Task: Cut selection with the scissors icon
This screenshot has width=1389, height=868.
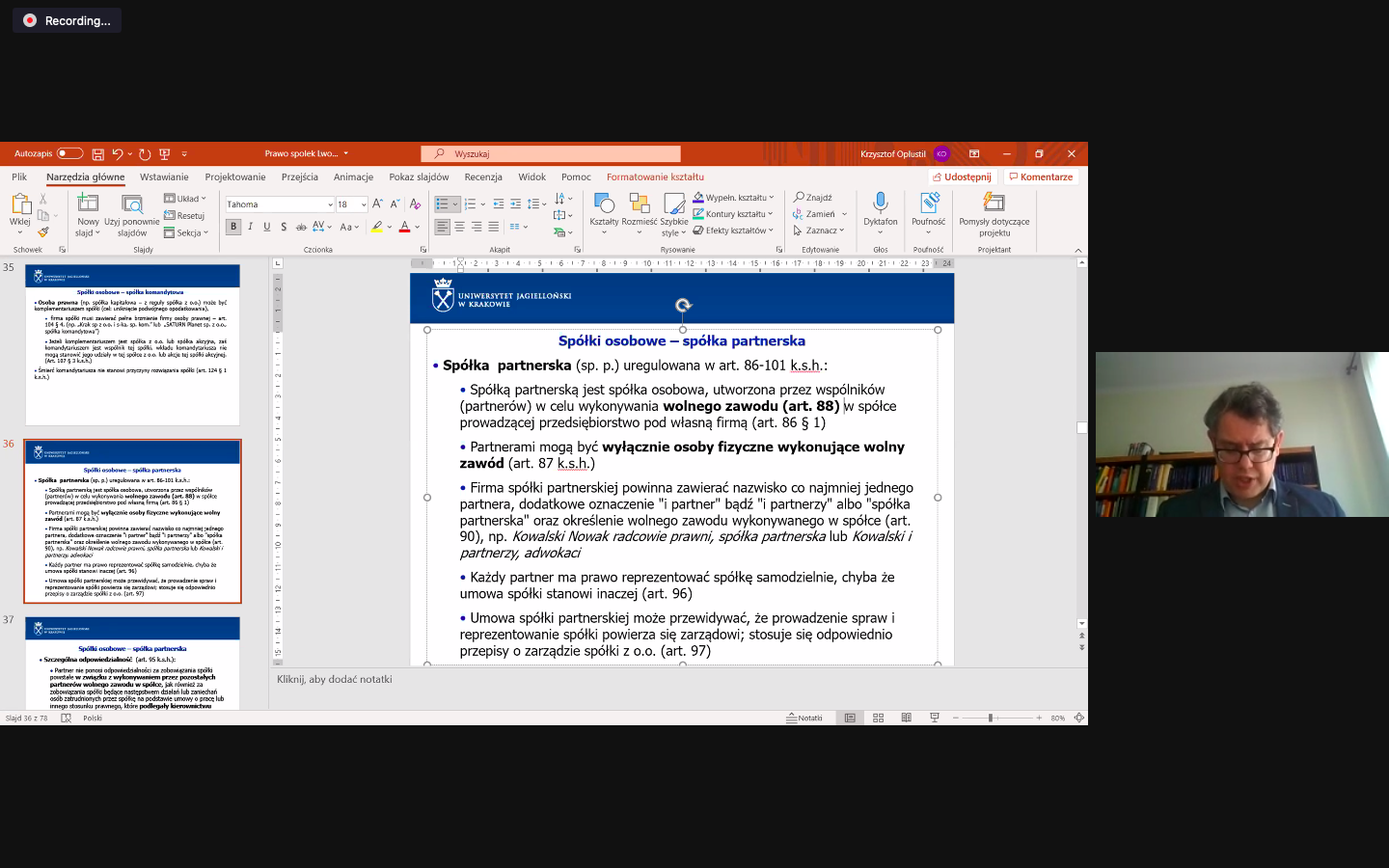Action: (x=42, y=199)
